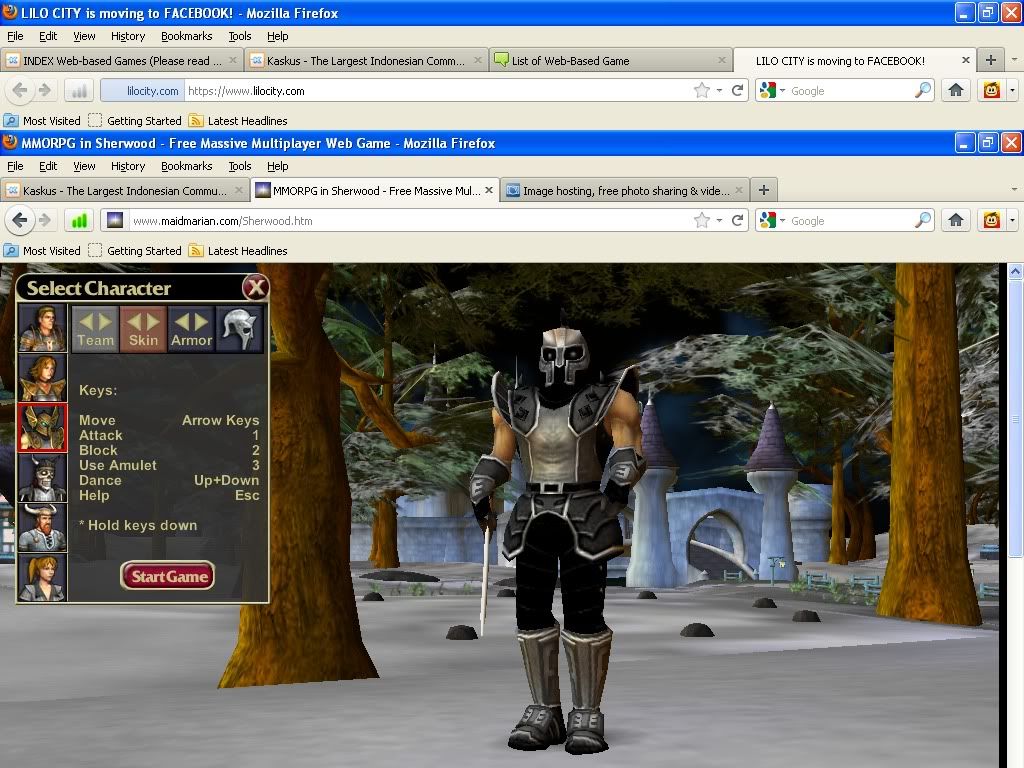Close the Image hosting tab

coord(739,190)
